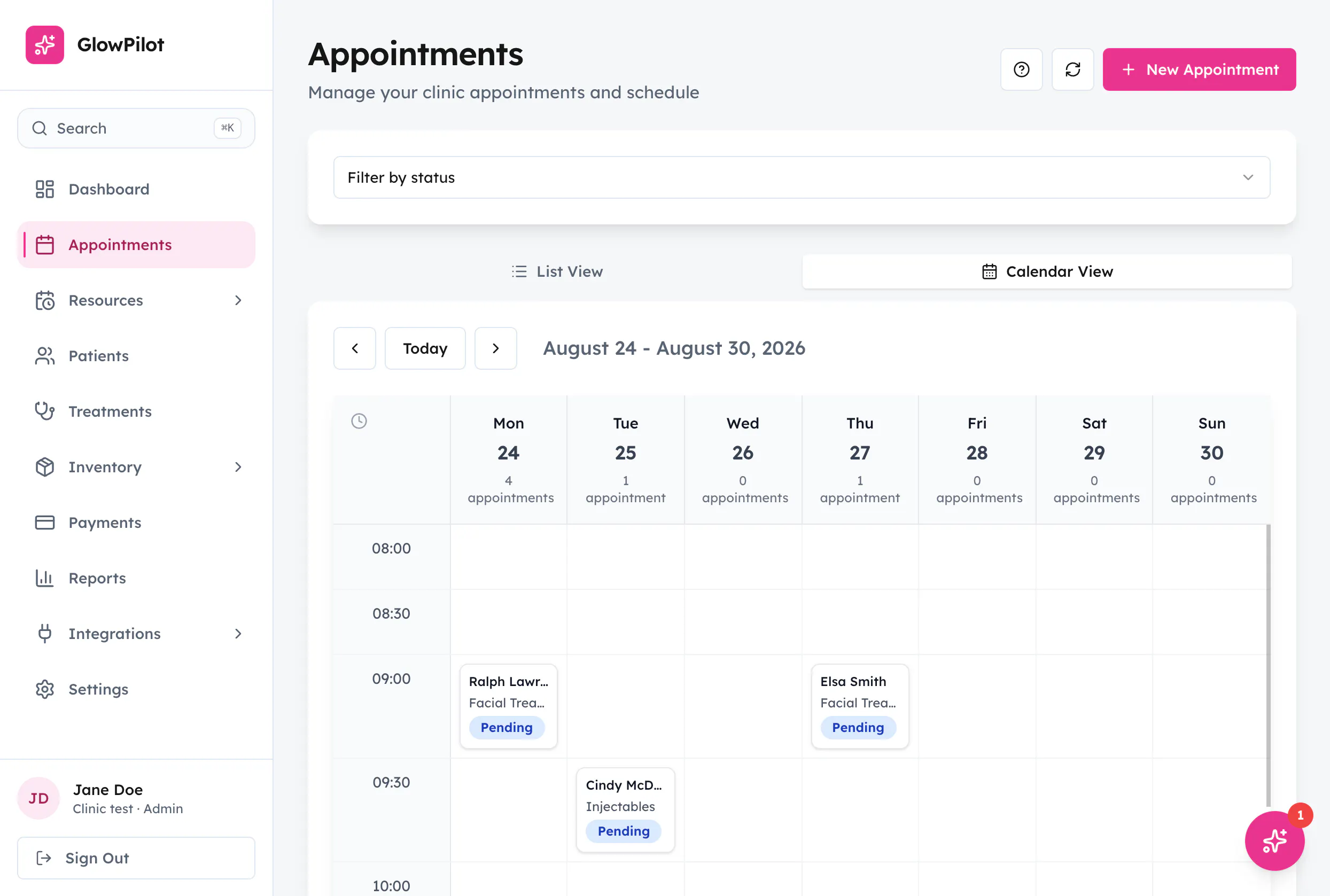Screen dimensions: 1330x896
Task: Click the Wed 26 day header
Action: [742, 459]
